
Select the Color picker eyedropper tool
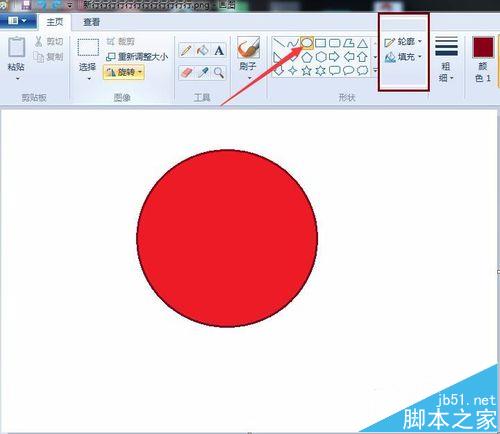tap(202, 72)
